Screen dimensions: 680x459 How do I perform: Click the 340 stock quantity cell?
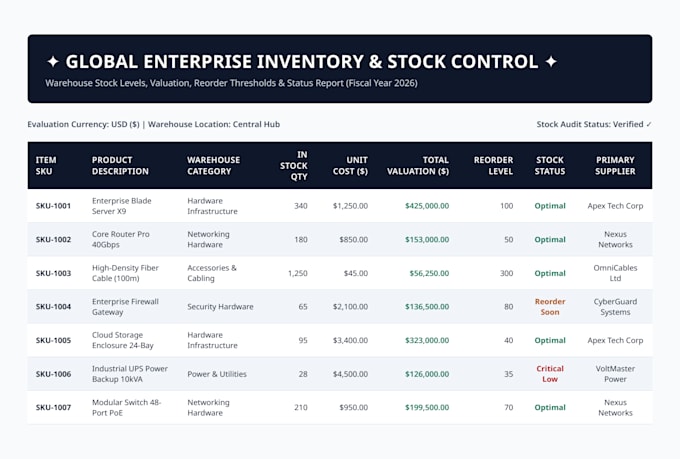coord(301,206)
